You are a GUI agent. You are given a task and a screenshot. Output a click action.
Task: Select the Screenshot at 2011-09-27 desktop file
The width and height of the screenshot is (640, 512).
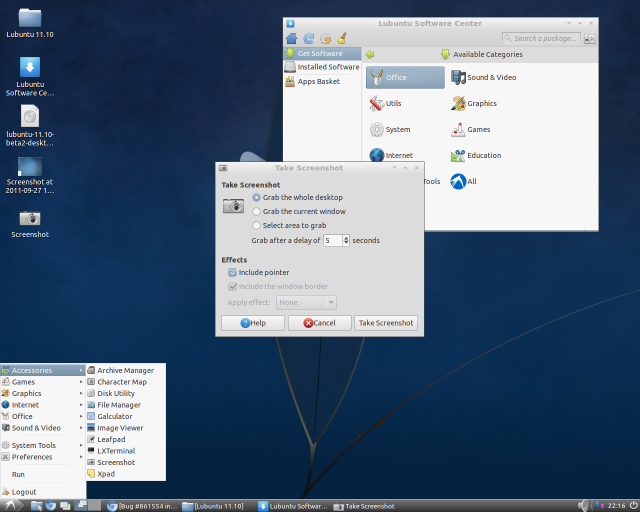pos(30,176)
